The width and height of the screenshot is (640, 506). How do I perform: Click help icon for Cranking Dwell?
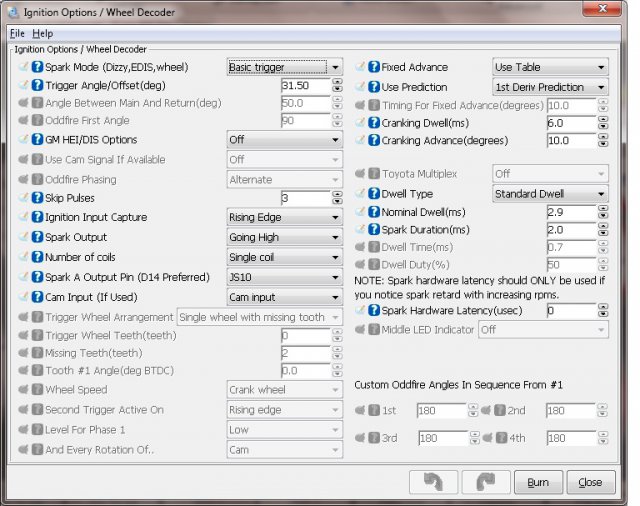pos(373,123)
